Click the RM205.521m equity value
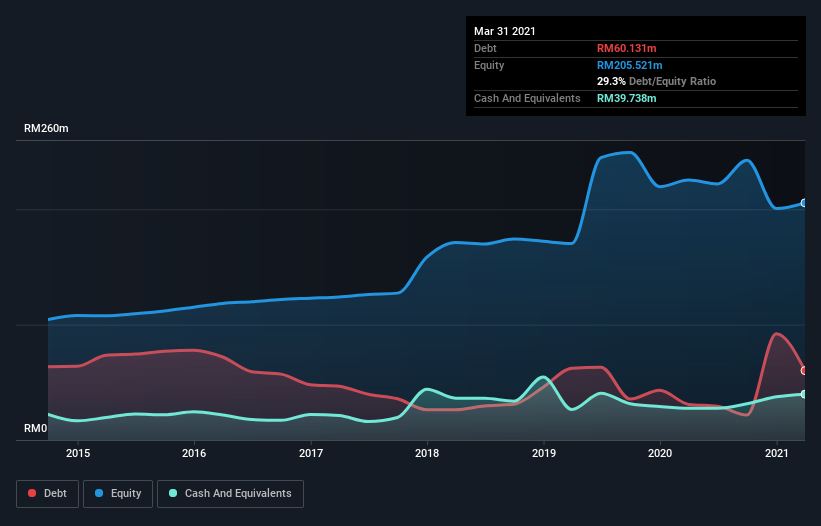 (630, 65)
